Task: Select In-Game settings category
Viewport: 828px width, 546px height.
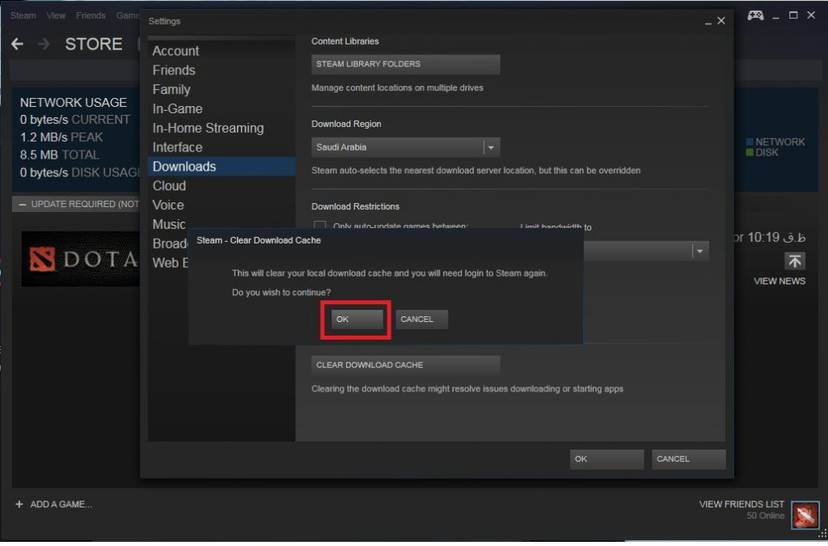Action: (x=177, y=109)
